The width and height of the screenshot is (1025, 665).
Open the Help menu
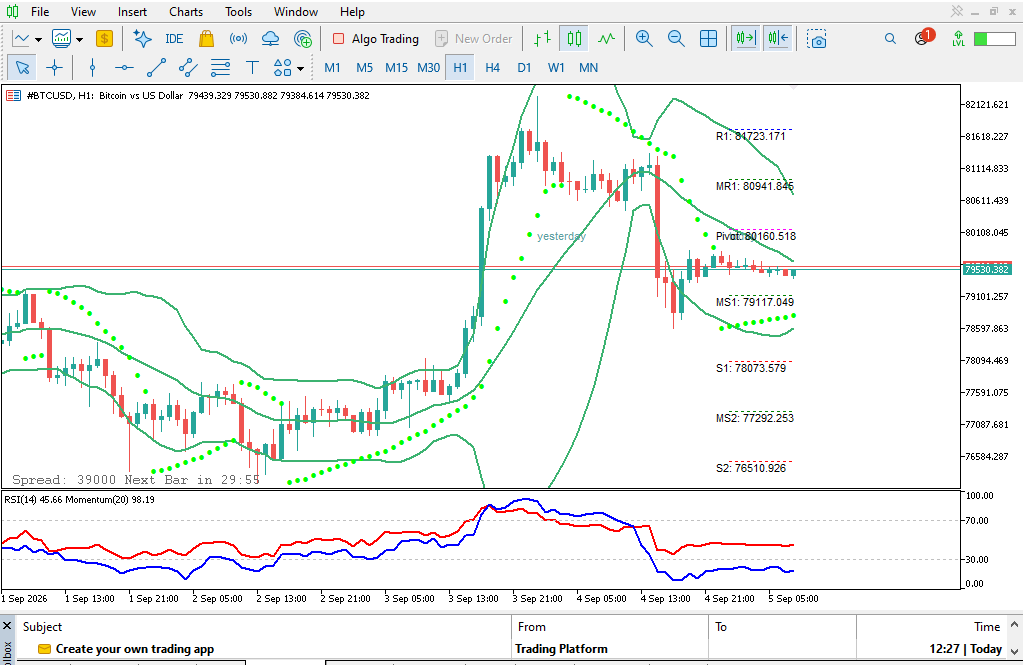[x=352, y=12]
